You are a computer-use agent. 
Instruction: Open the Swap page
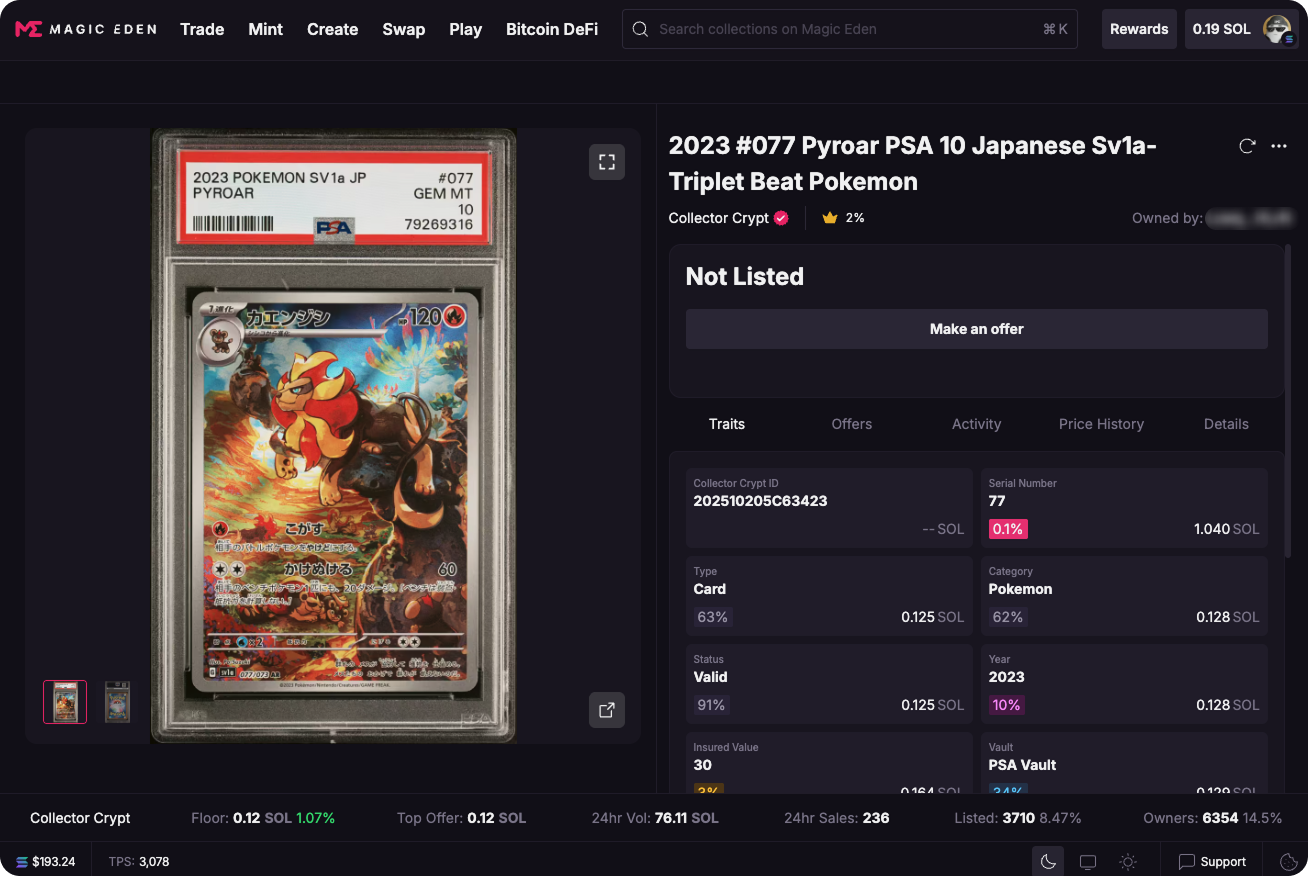coord(404,29)
